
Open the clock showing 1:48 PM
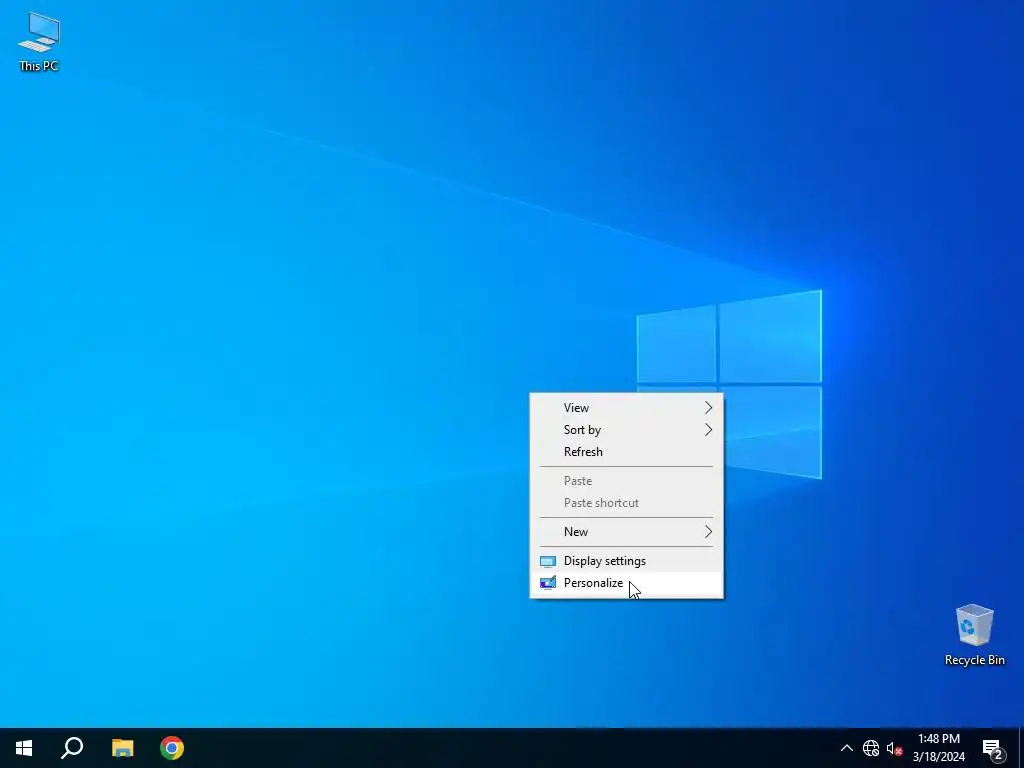click(x=938, y=748)
